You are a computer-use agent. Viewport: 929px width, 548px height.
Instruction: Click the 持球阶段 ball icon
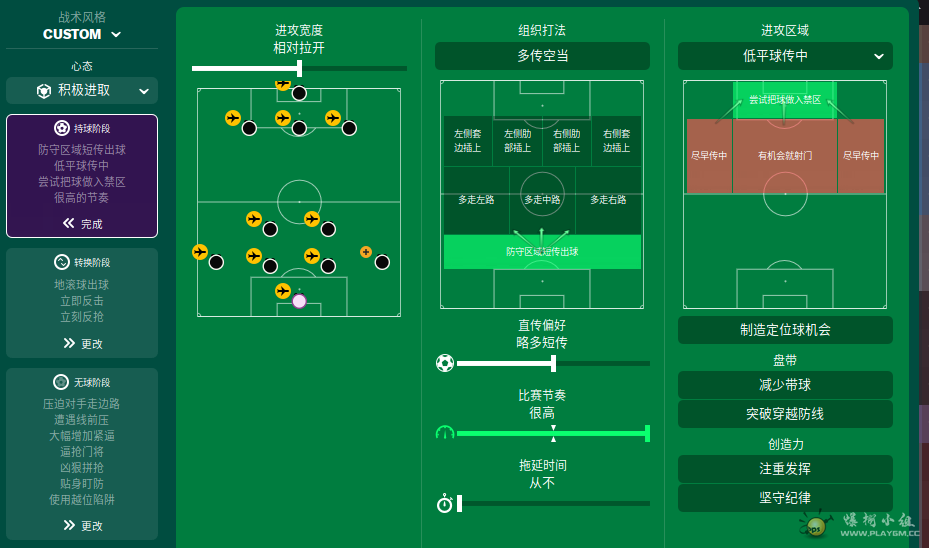pos(62,128)
